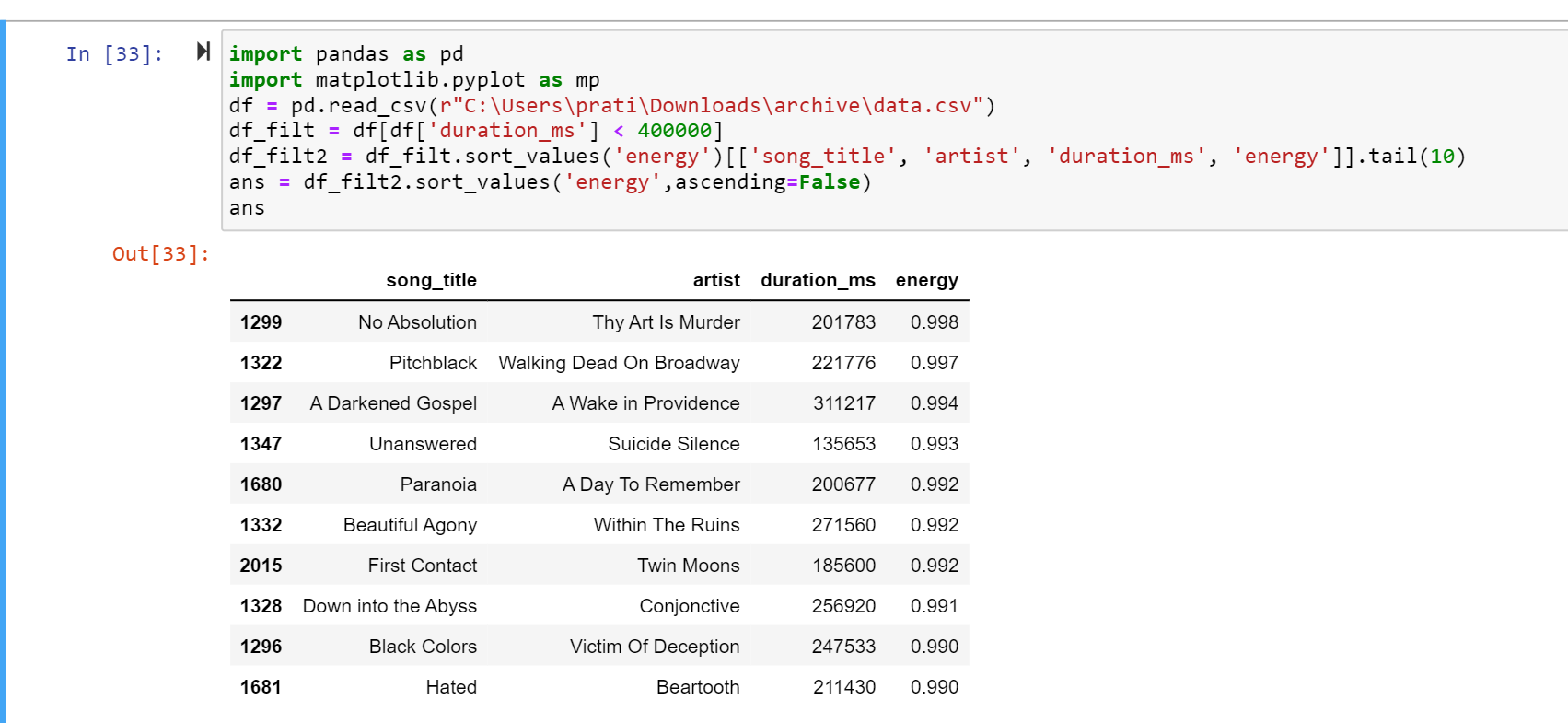Select row index 1681
The image size is (1568, 723).
(x=261, y=687)
